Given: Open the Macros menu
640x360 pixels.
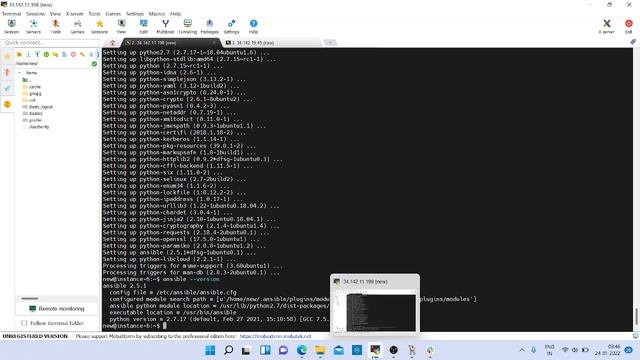Looking at the screenshot, I should (x=157, y=13).
